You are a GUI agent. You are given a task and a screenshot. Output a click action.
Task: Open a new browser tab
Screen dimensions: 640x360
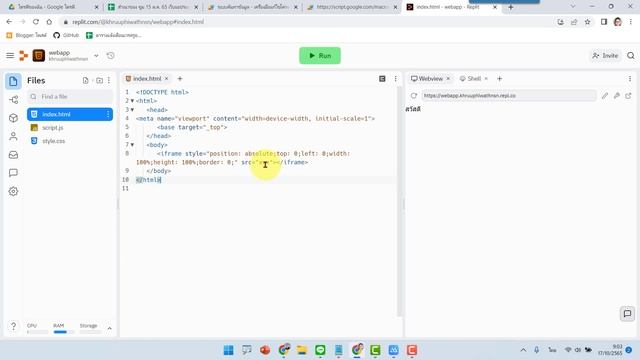coord(511,7)
